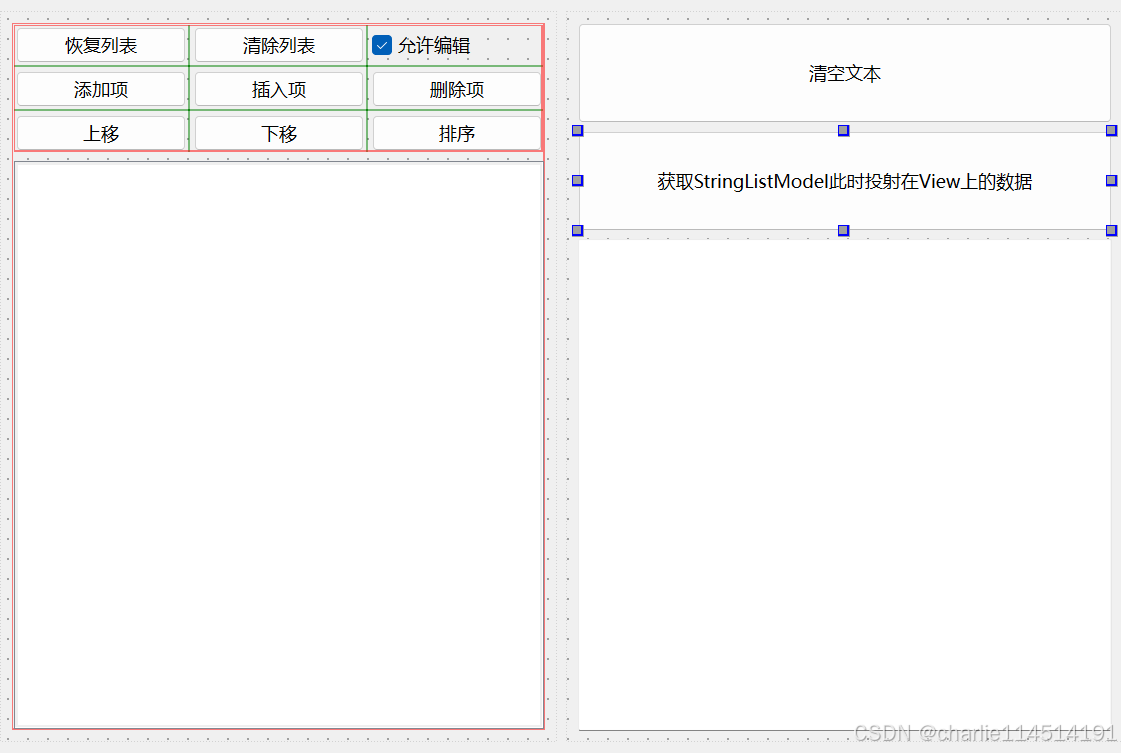
Task: Click inside the empty list view on the left
Action: [279, 445]
